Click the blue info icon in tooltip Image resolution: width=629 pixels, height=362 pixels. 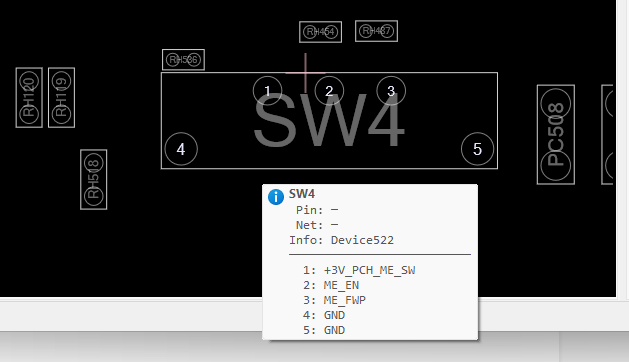pos(276,197)
